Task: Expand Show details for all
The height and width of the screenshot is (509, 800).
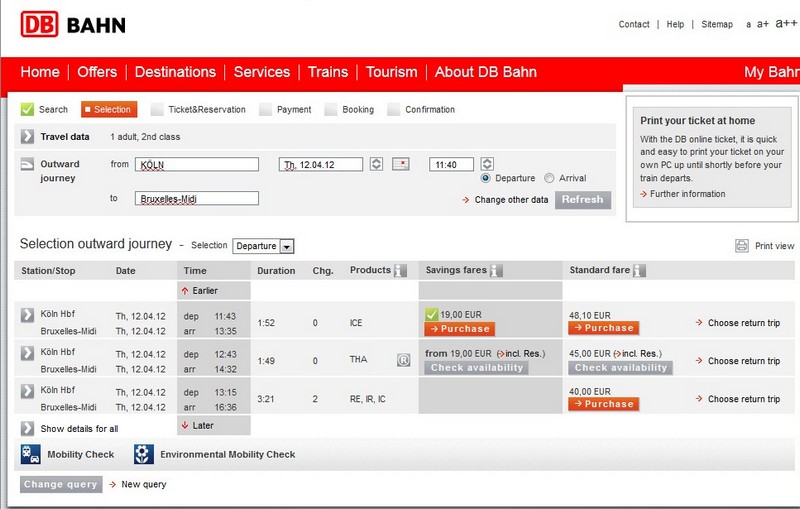Action: pyautogui.click(x=27, y=428)
